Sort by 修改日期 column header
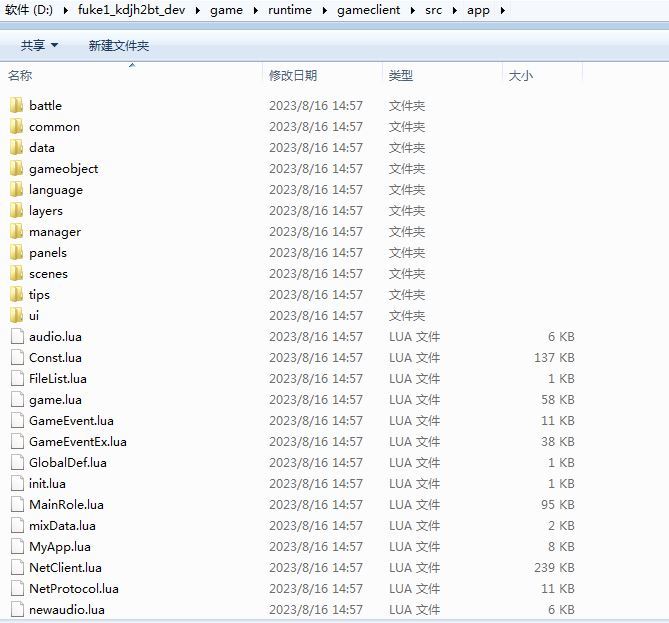The height and width of the screenshot is (623, 669). 293,76
